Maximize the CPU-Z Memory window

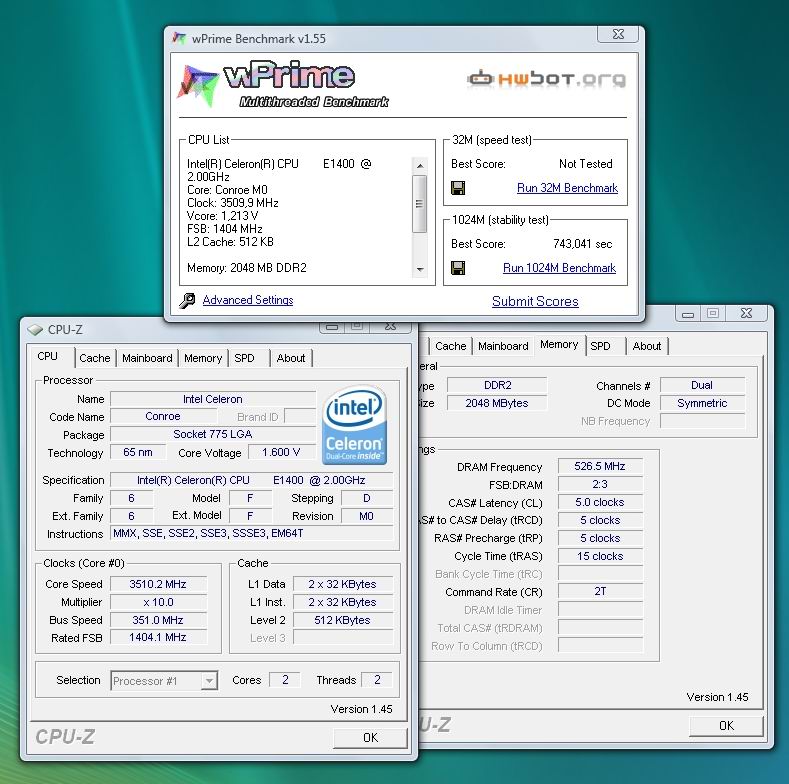coord(714,313)
